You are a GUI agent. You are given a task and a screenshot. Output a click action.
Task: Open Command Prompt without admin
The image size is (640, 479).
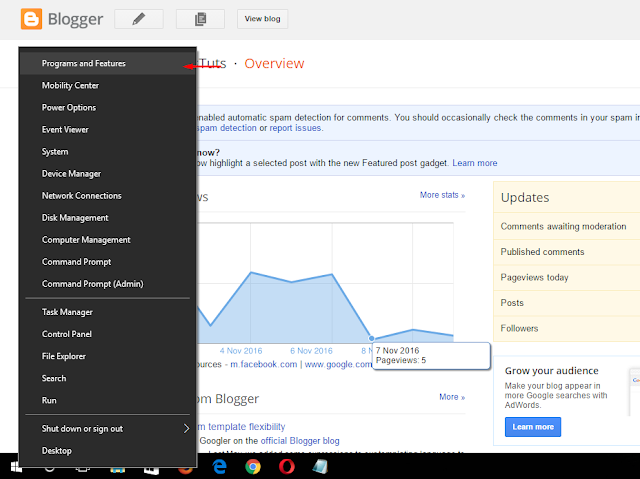click(108, 262)
